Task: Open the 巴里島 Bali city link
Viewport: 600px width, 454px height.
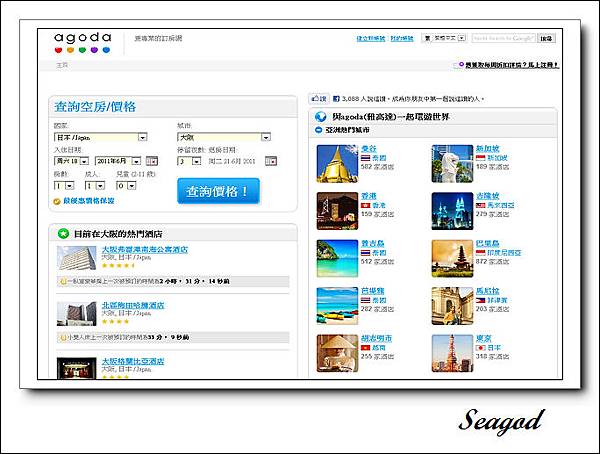Action: click(x=488, y=243)
